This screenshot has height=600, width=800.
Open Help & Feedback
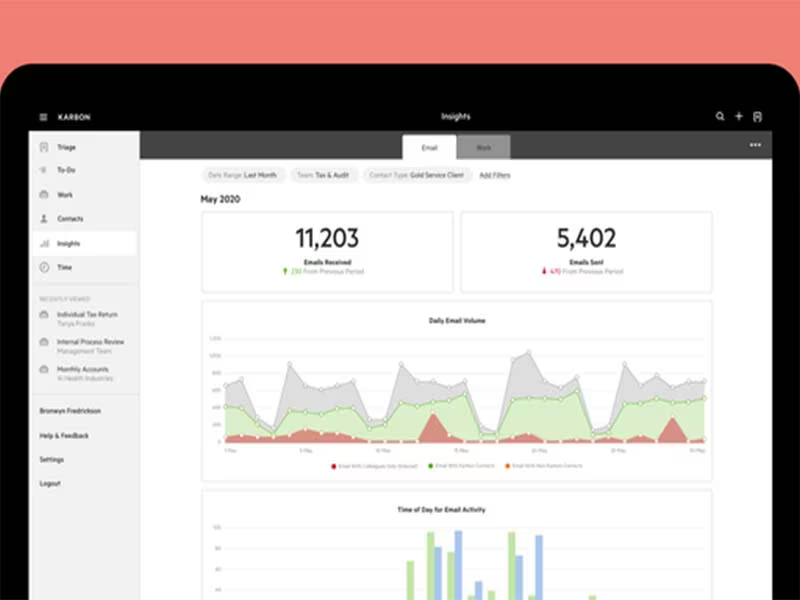(x=64, y=436)
